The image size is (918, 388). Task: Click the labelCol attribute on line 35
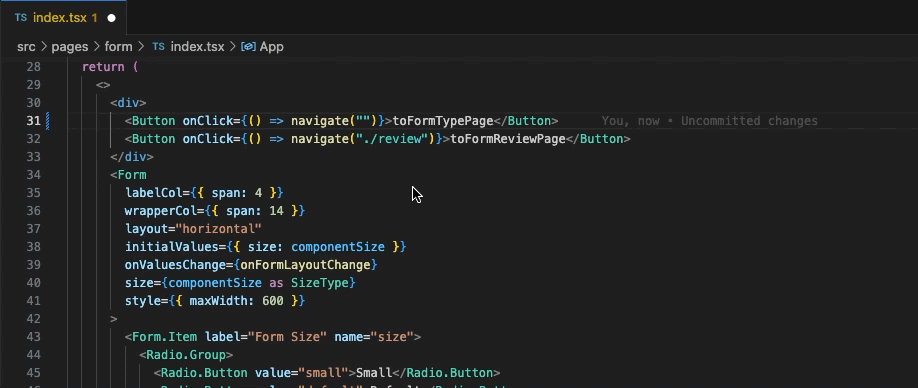click(154, 193)
